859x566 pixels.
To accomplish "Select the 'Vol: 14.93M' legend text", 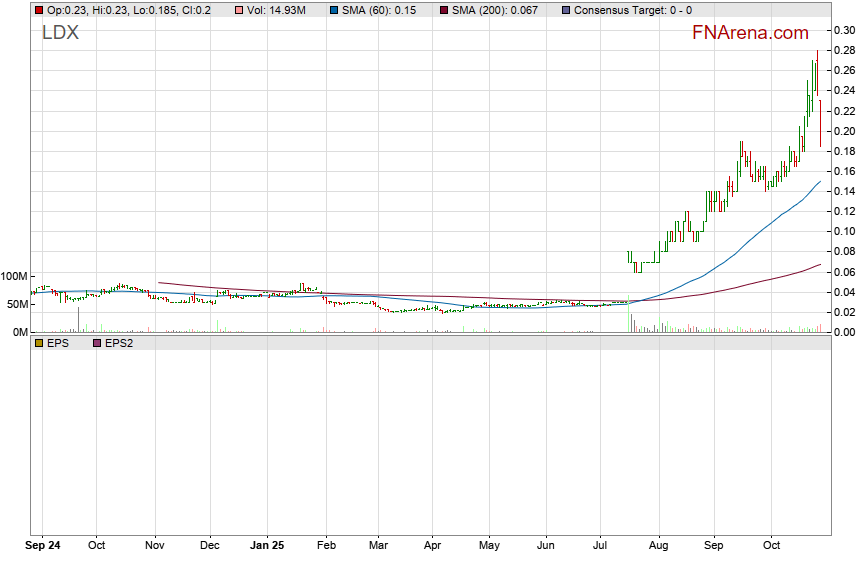I will pyautogui.click(x=276, y=10).
